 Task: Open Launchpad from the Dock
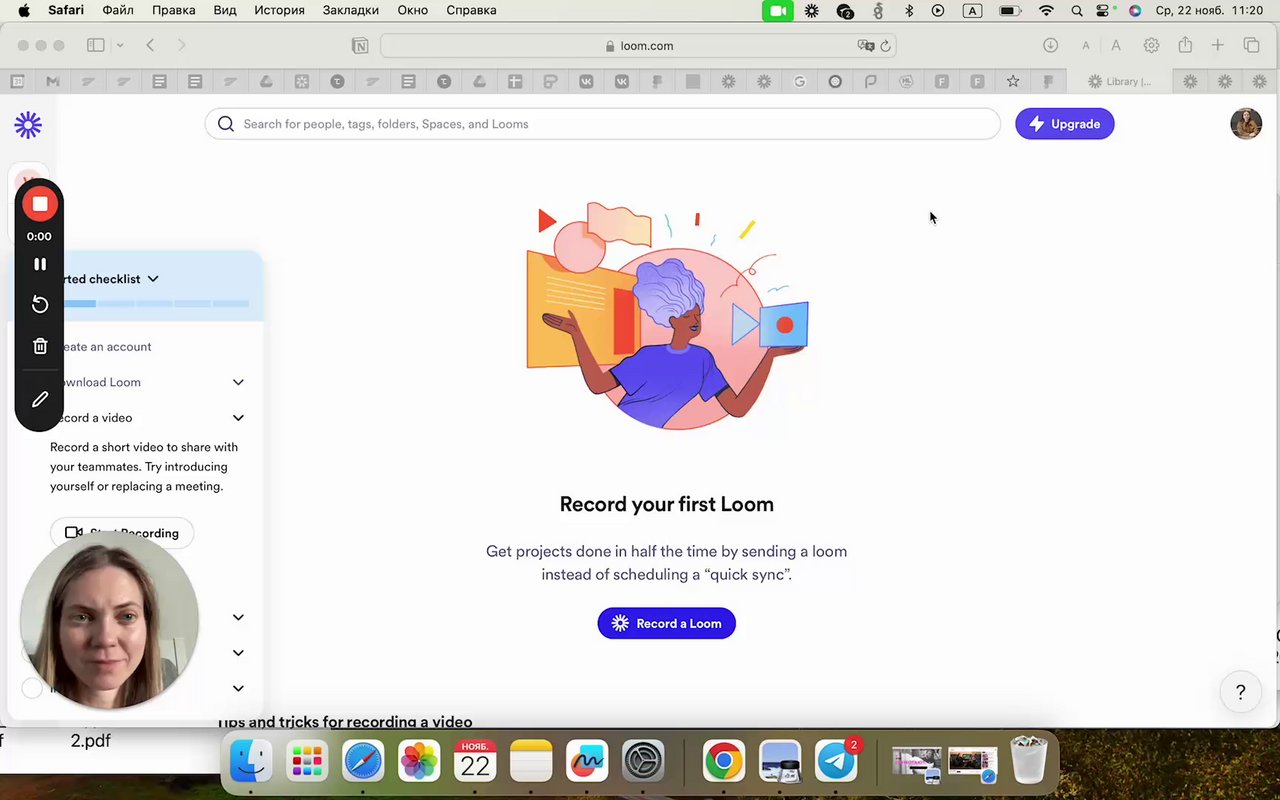click(307, 762)
